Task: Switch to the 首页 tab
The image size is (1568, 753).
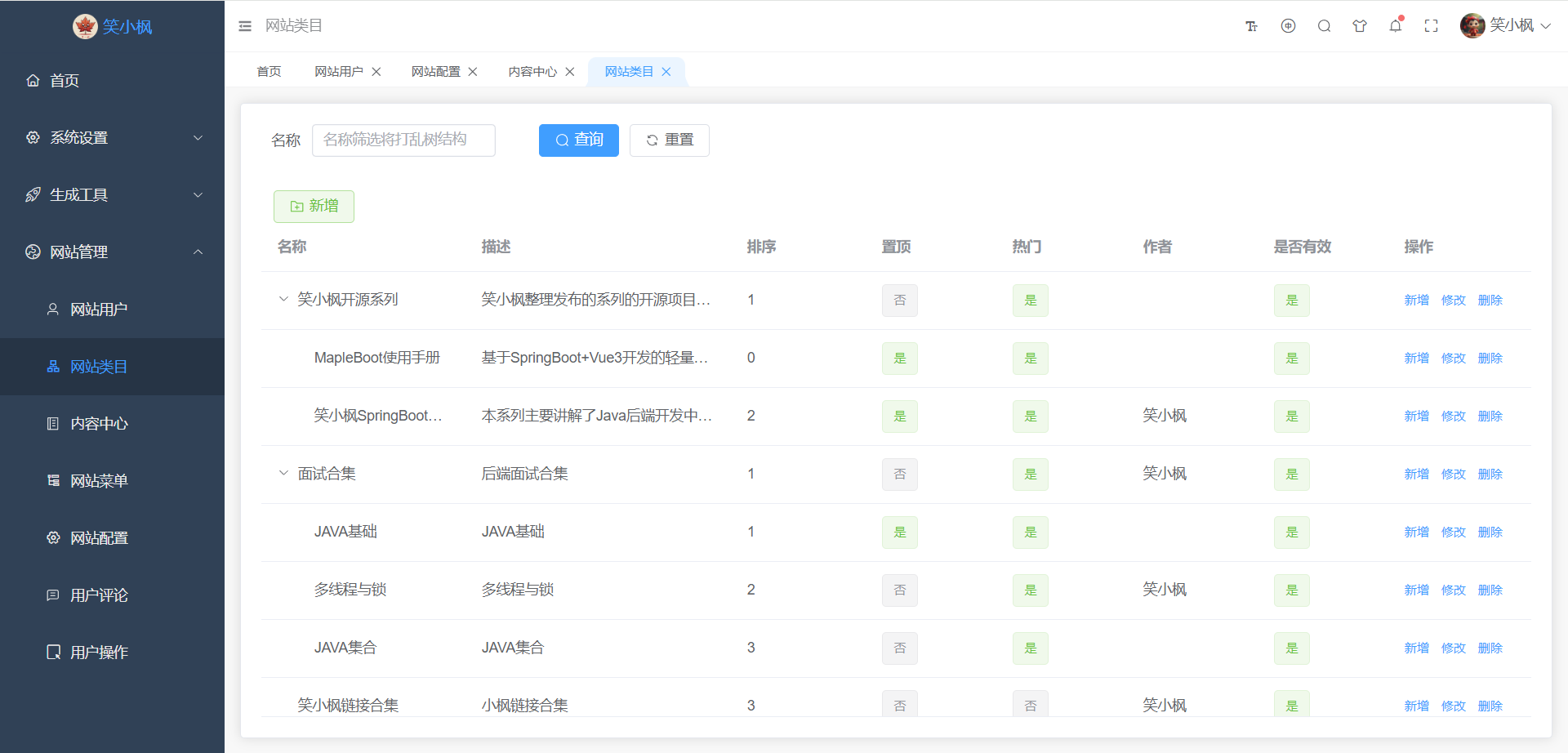Action: tap(269, 72)
